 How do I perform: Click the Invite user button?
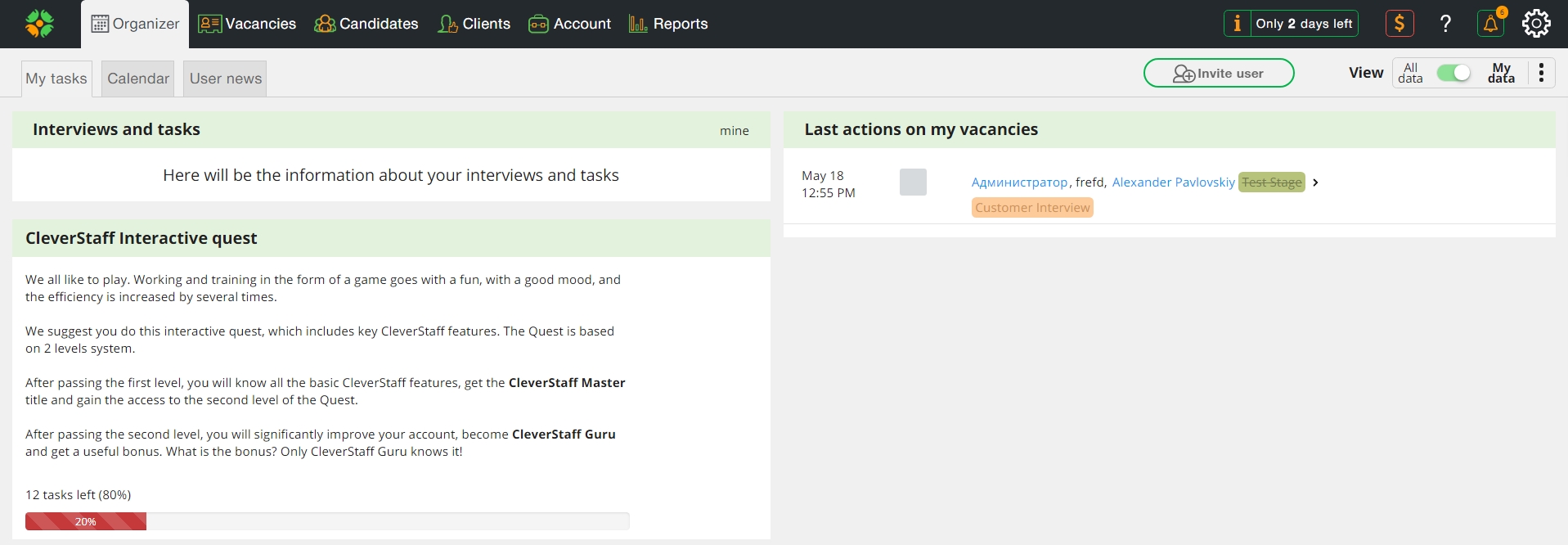pos(1218,73)
